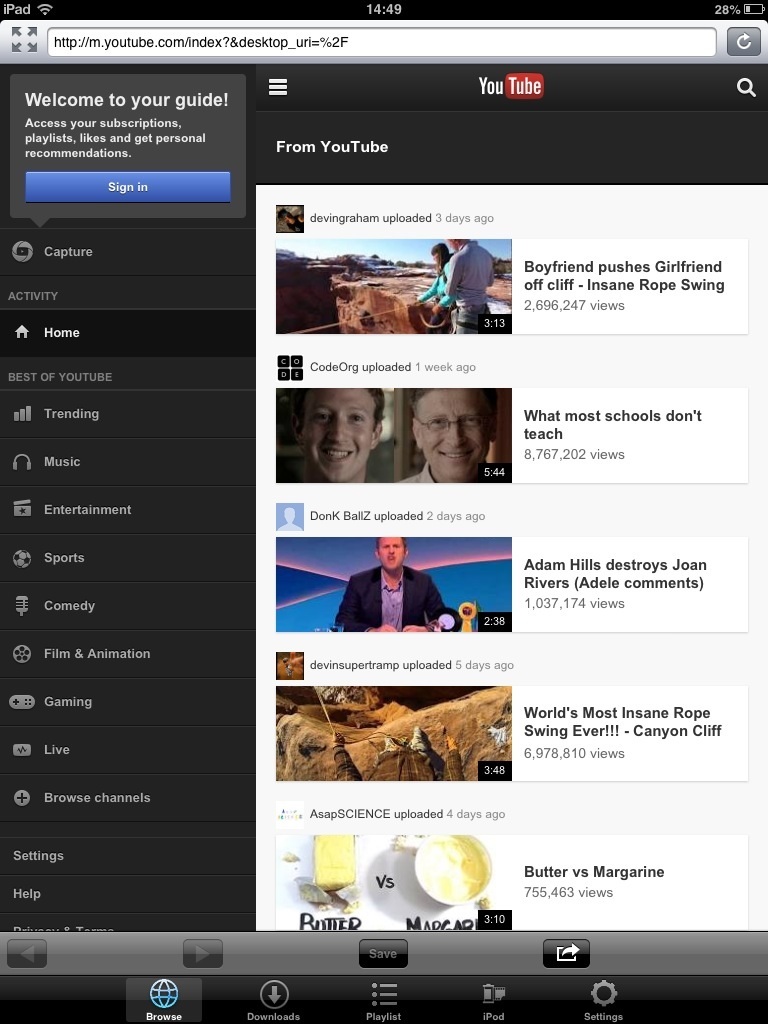
Task: Open the Help link
Action: point(27,894)
